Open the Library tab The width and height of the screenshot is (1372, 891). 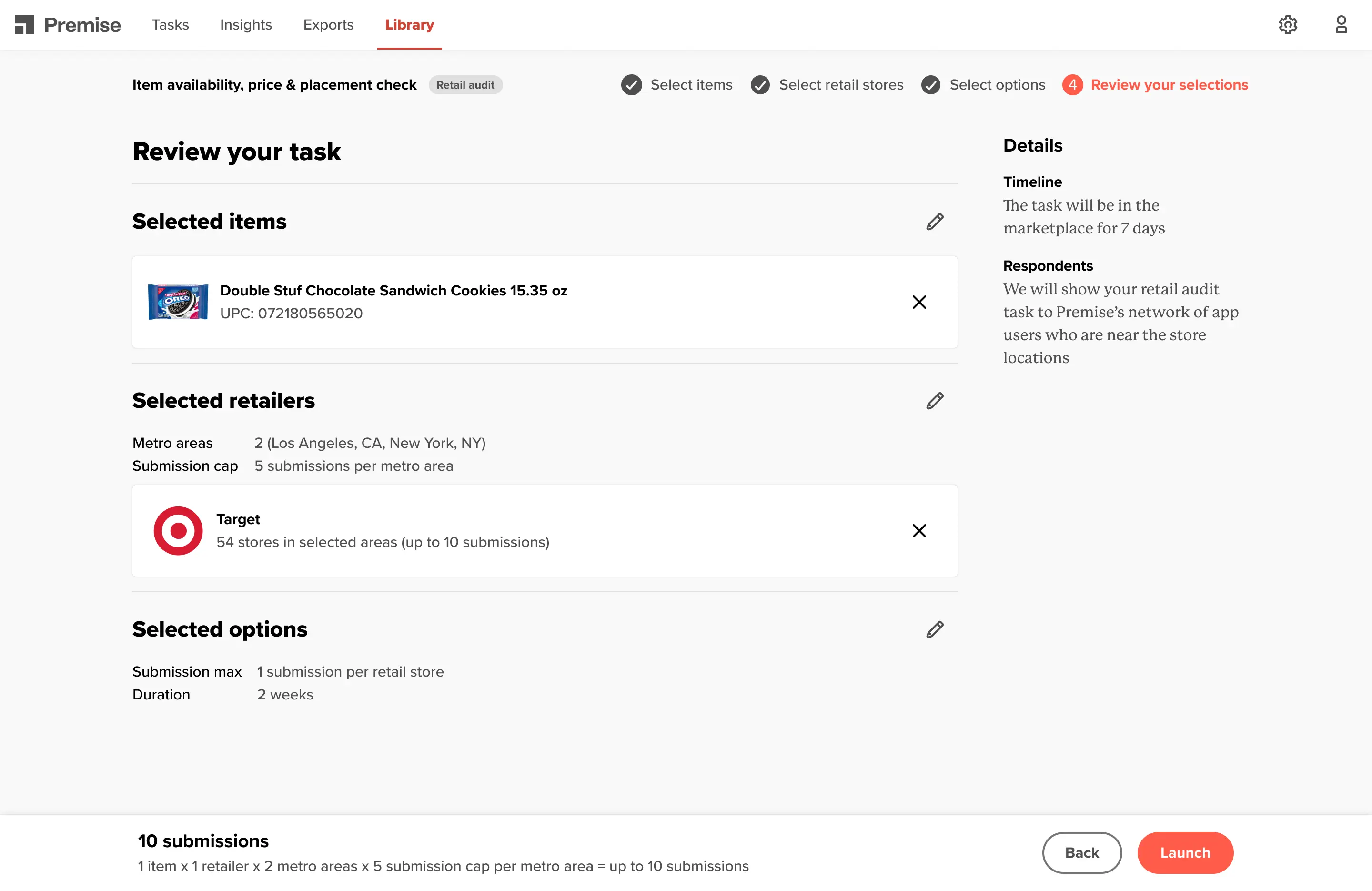(x=409, y=25)
